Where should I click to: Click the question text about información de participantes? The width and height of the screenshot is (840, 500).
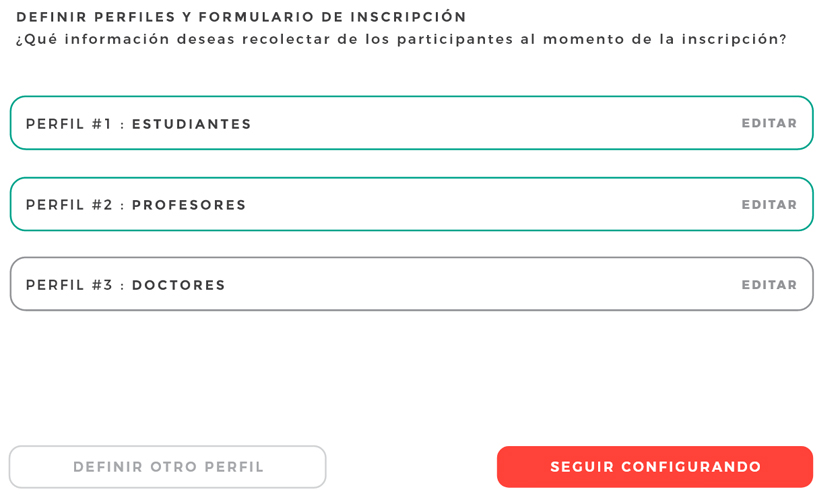point(401,40)
